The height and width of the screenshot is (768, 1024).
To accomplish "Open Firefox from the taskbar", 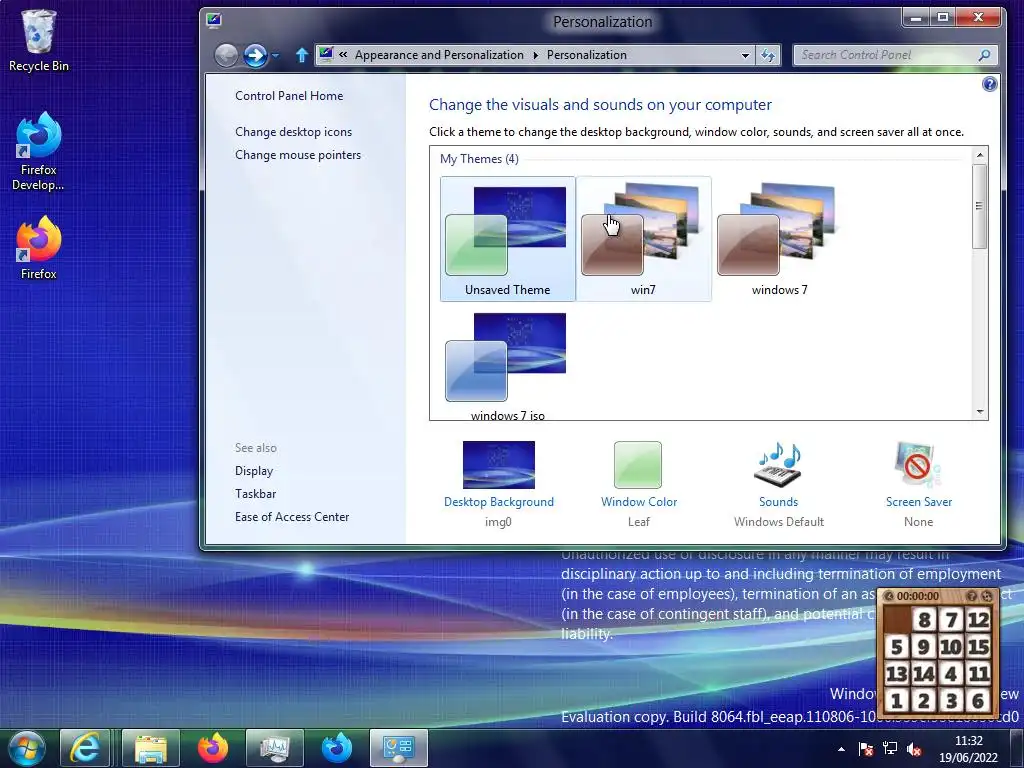I will [212, 748].
